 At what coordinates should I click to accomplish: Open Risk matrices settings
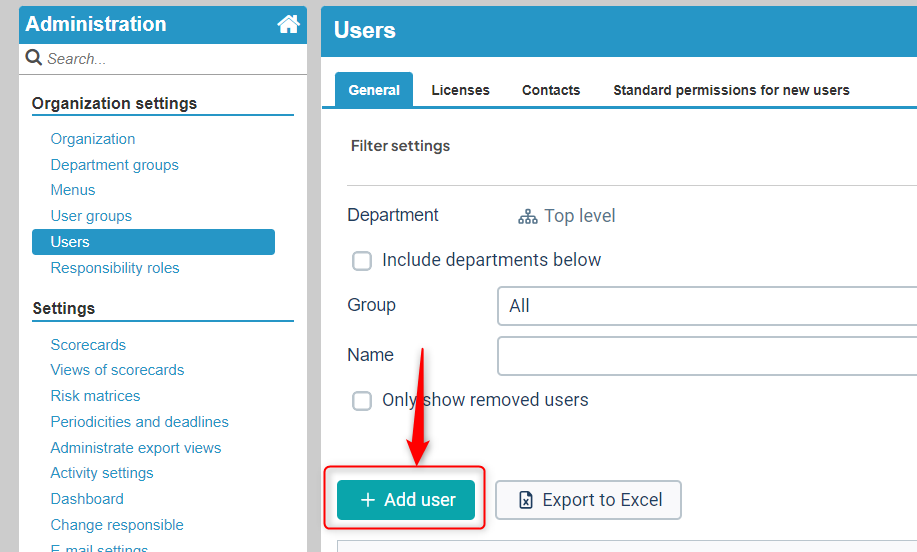click(x=95, y=396)
